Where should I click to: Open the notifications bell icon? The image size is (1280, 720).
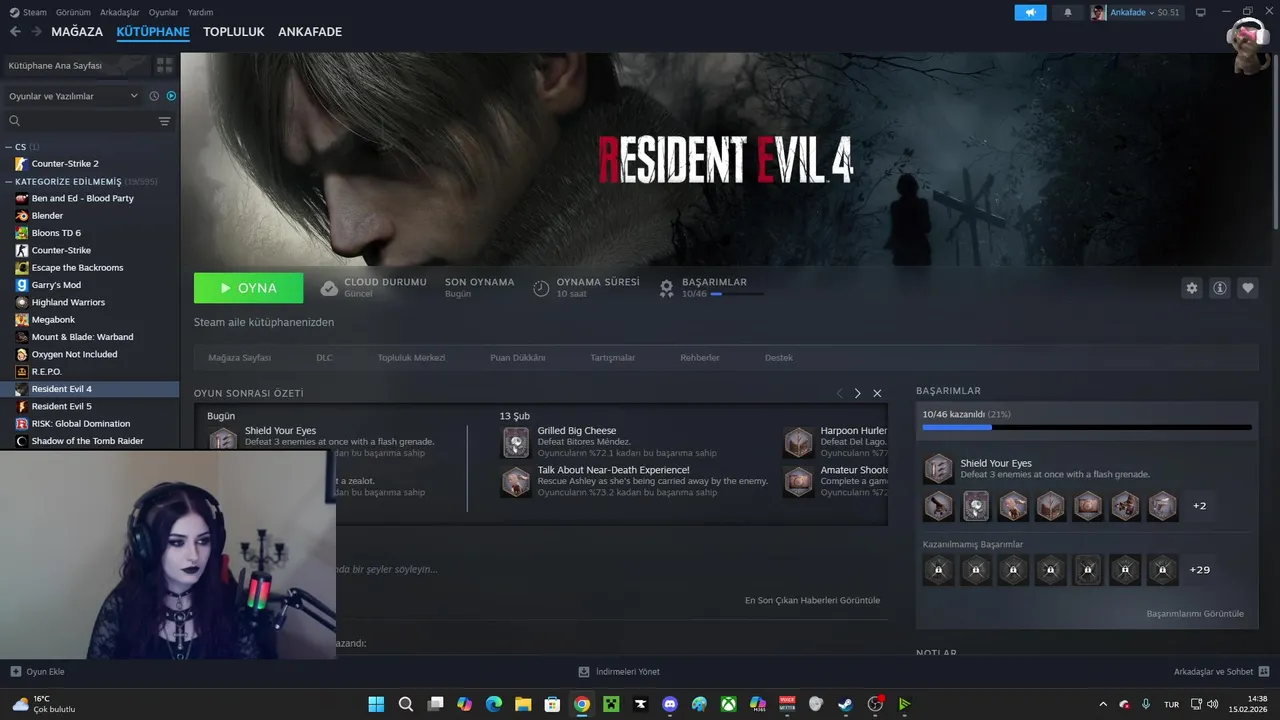click(x=1067, y=12)
